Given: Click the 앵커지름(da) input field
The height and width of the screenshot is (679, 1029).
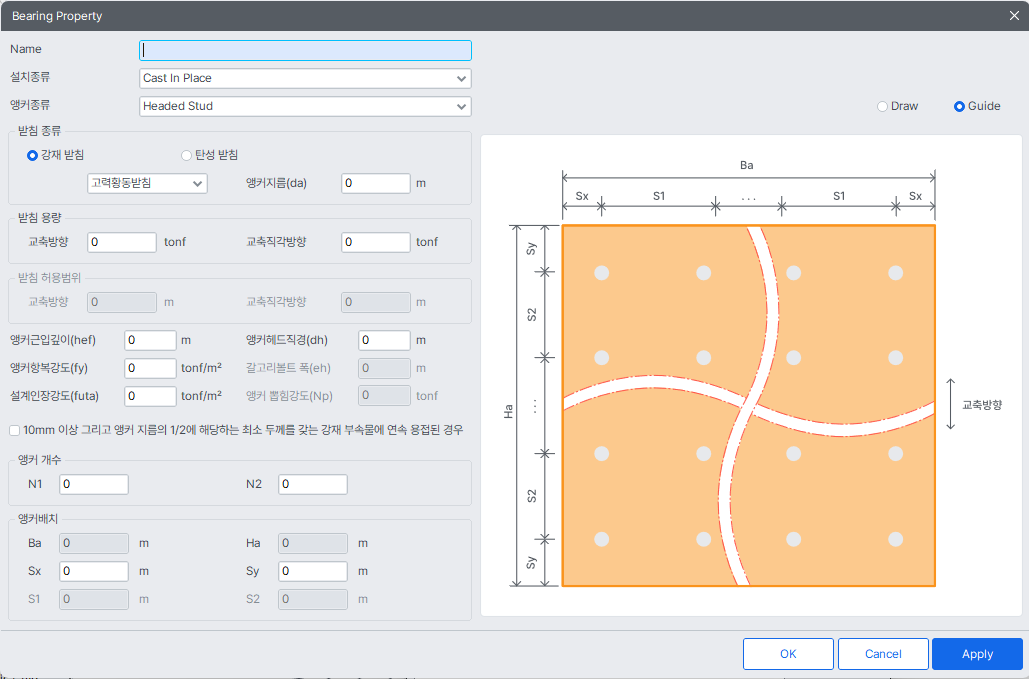Looking at the screenshot, I should coord(376,183).
